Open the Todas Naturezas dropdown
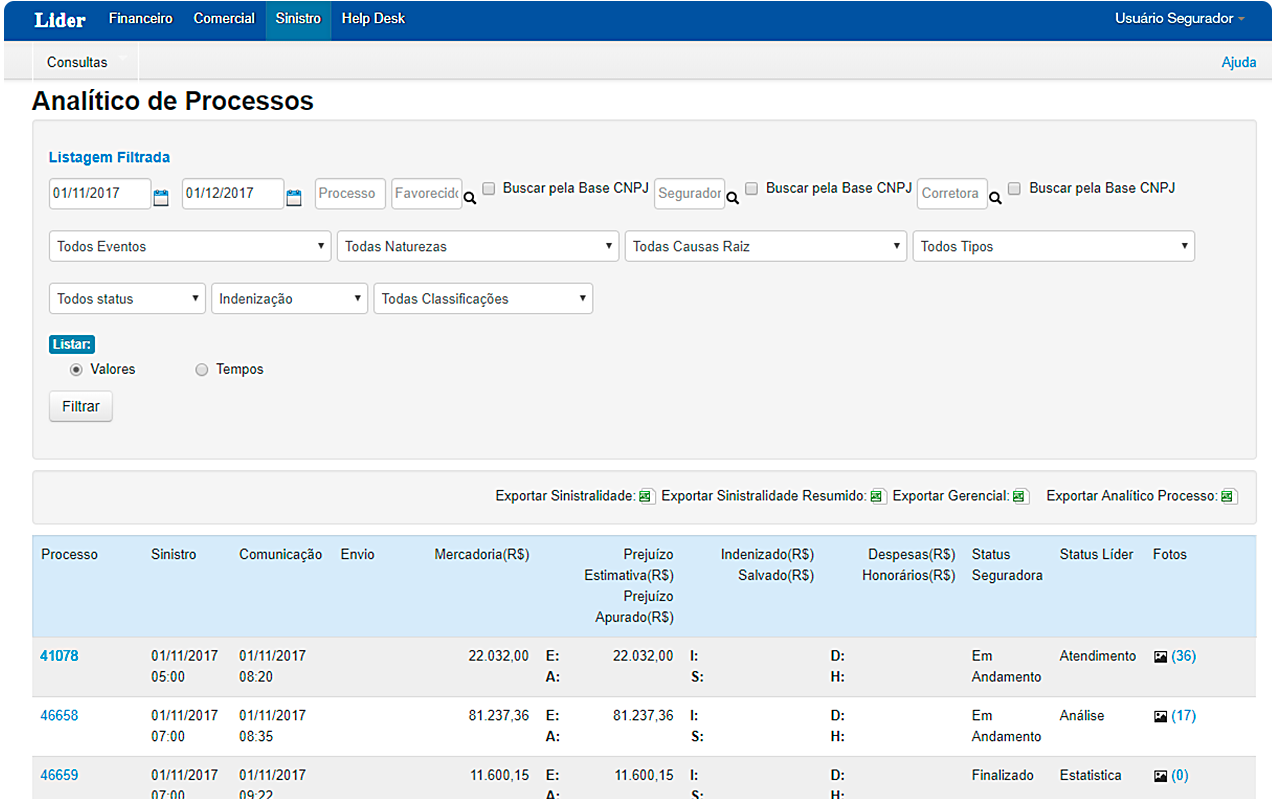The image size is (1280, 803). 478,246
